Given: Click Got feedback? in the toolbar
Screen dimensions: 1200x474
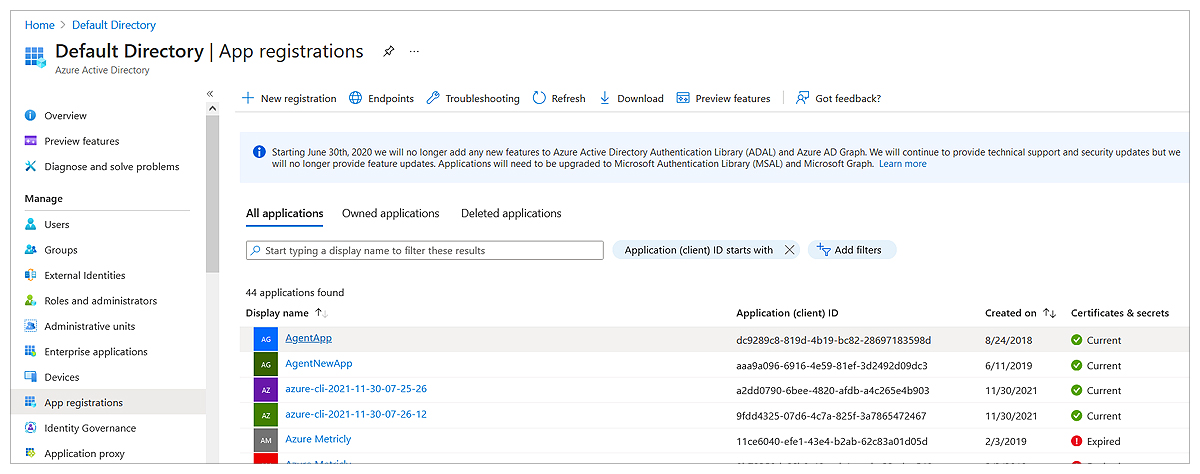Looking at the screenshot, I should click(x=838, y=98).
